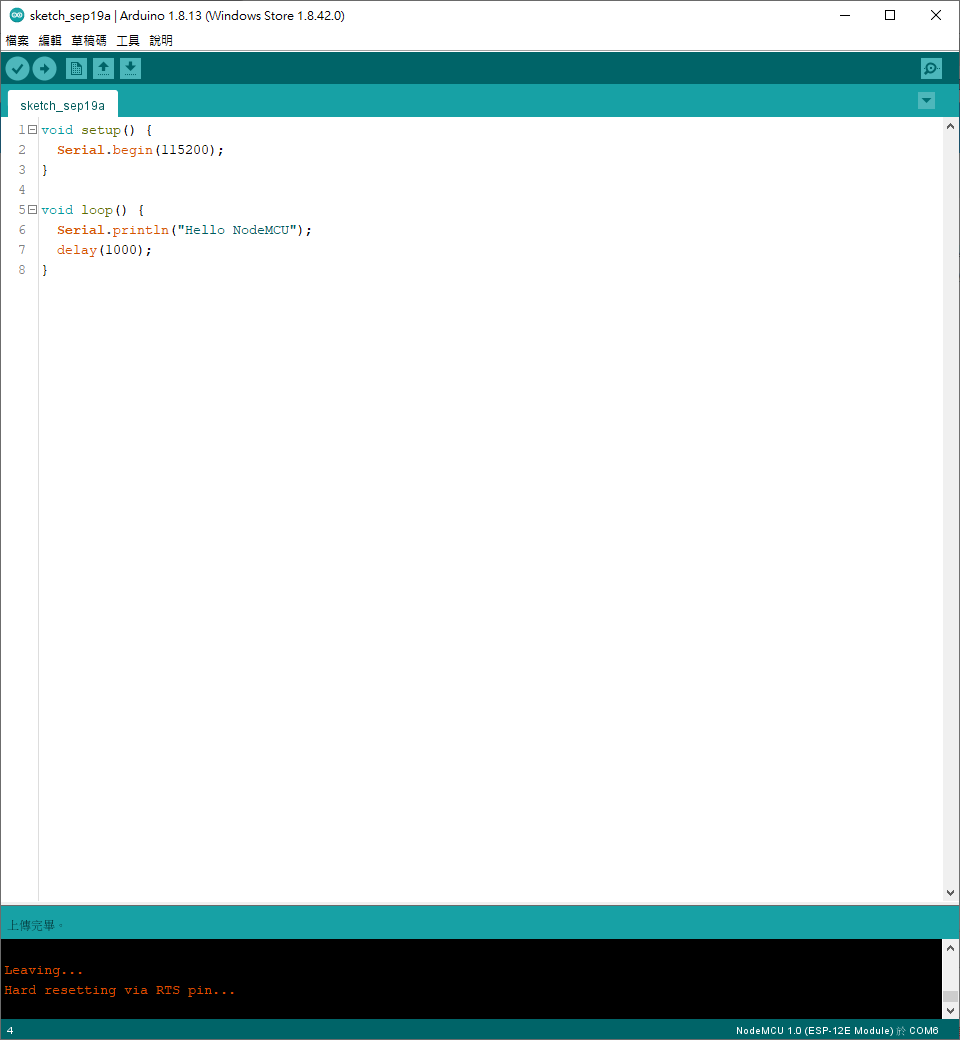Click editor scrollbar down arrow

pyautogui.click(x=950, y=893)
